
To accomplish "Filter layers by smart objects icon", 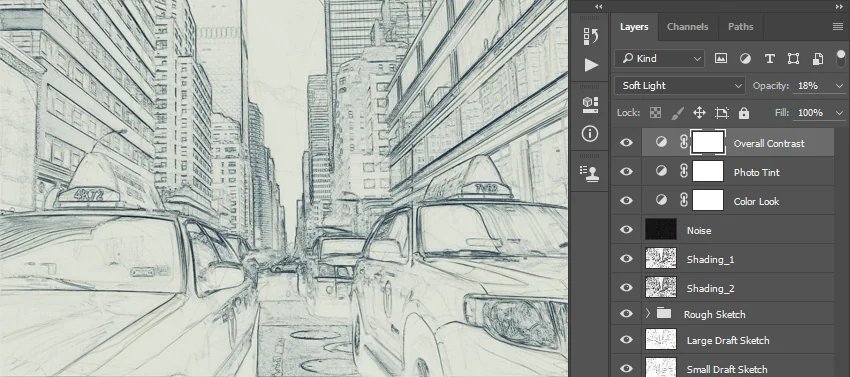I will point(818,59).
